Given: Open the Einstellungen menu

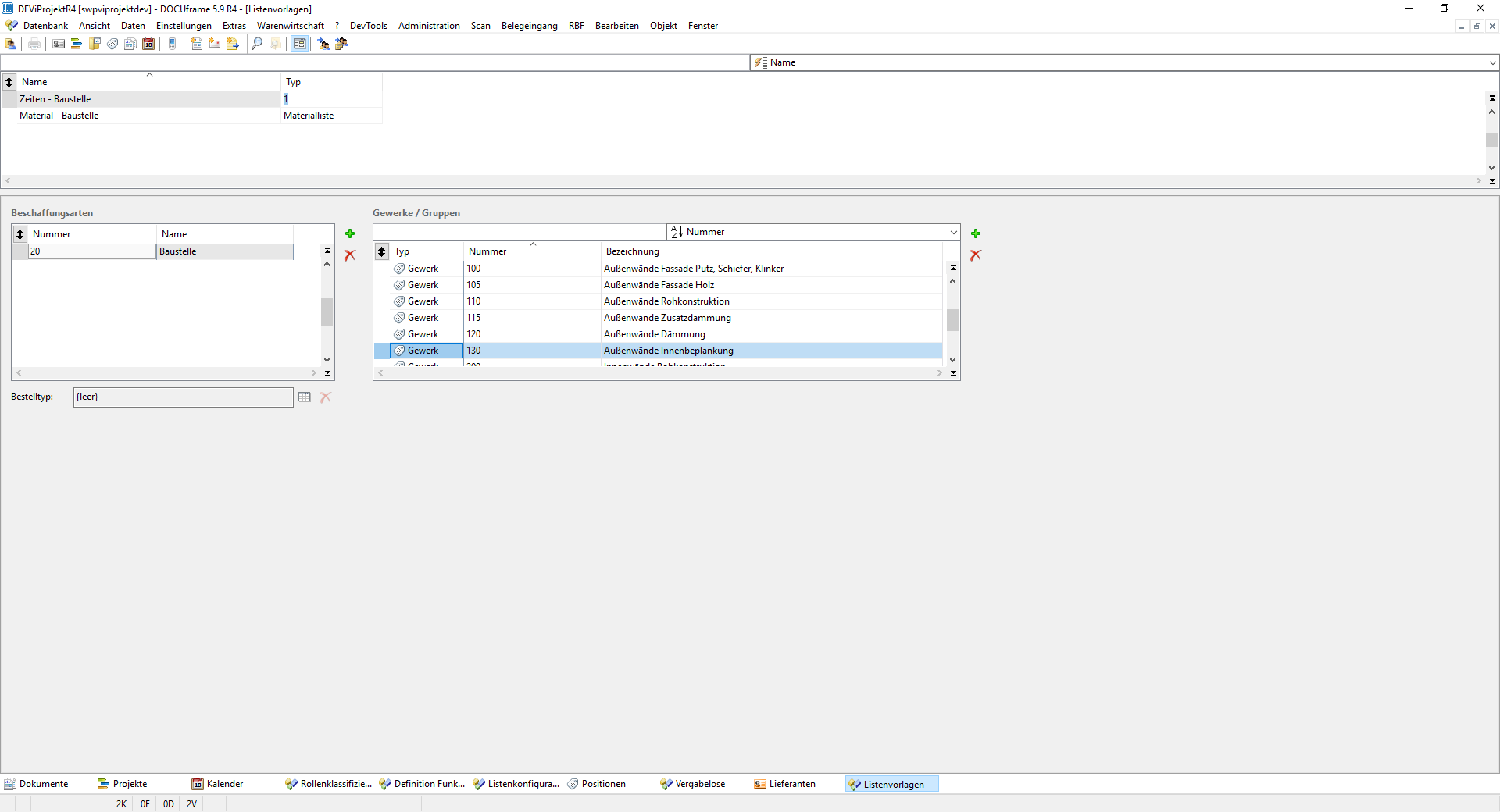Looking at the screenshot, I should click(x=184, y=26).
